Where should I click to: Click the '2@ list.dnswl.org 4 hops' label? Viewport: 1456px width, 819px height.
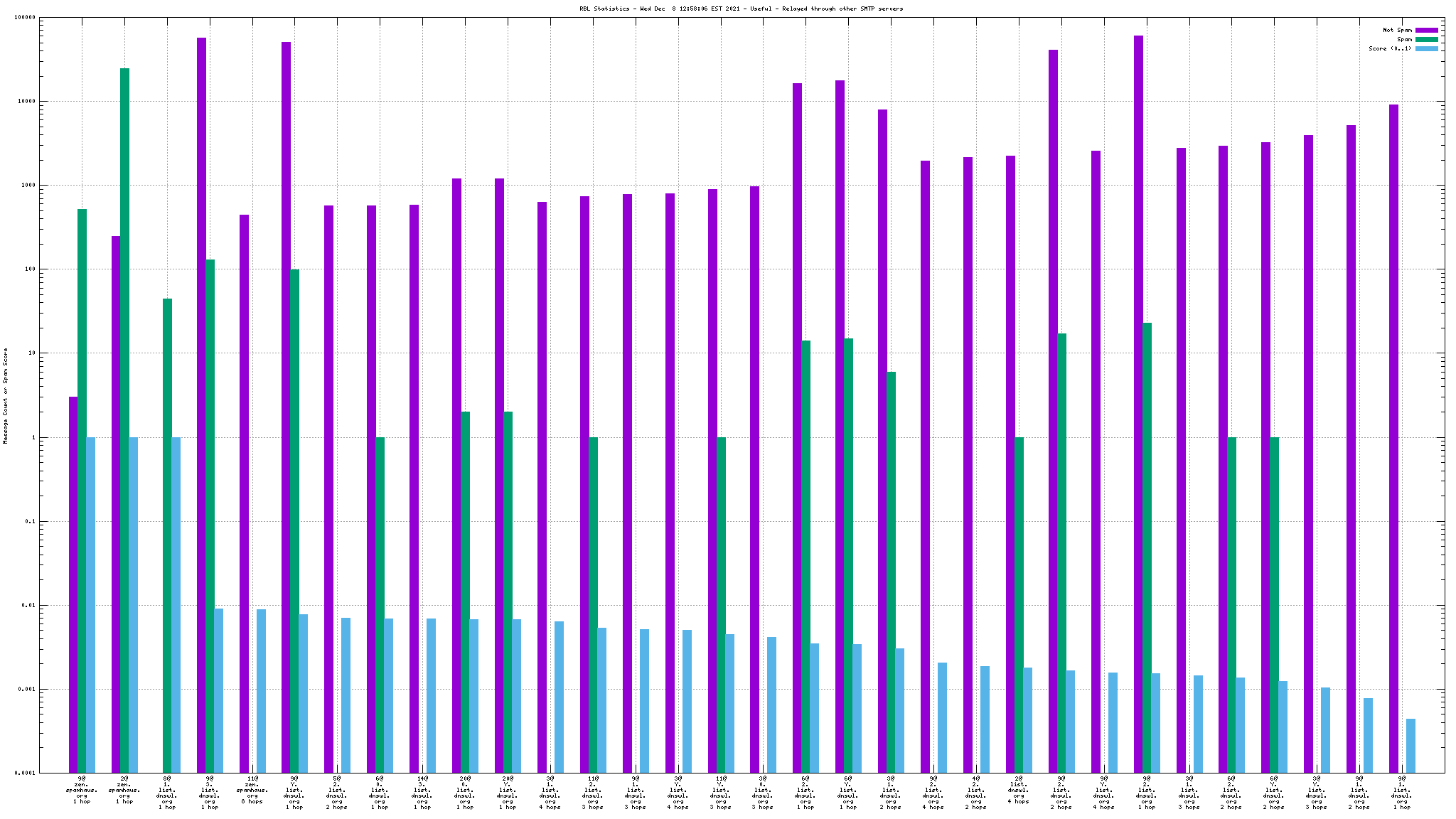click(x=1019, y=790)
